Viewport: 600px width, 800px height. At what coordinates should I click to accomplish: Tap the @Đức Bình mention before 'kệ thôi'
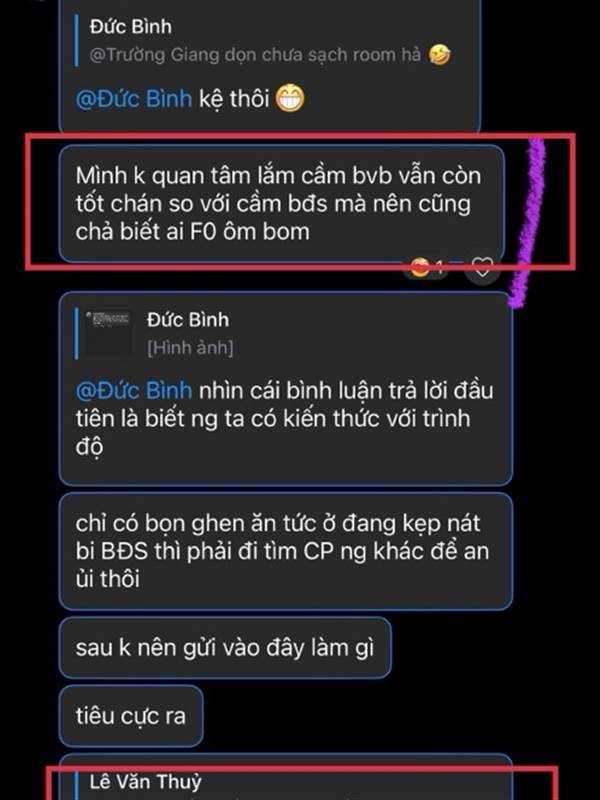click(x=134, y=98)
